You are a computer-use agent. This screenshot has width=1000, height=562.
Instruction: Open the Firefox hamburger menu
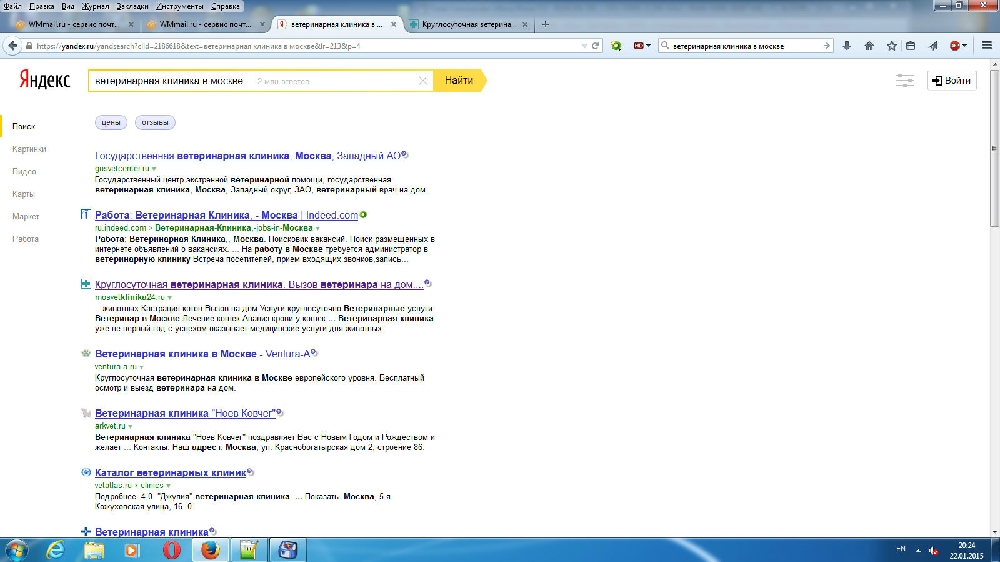[987, 46]
